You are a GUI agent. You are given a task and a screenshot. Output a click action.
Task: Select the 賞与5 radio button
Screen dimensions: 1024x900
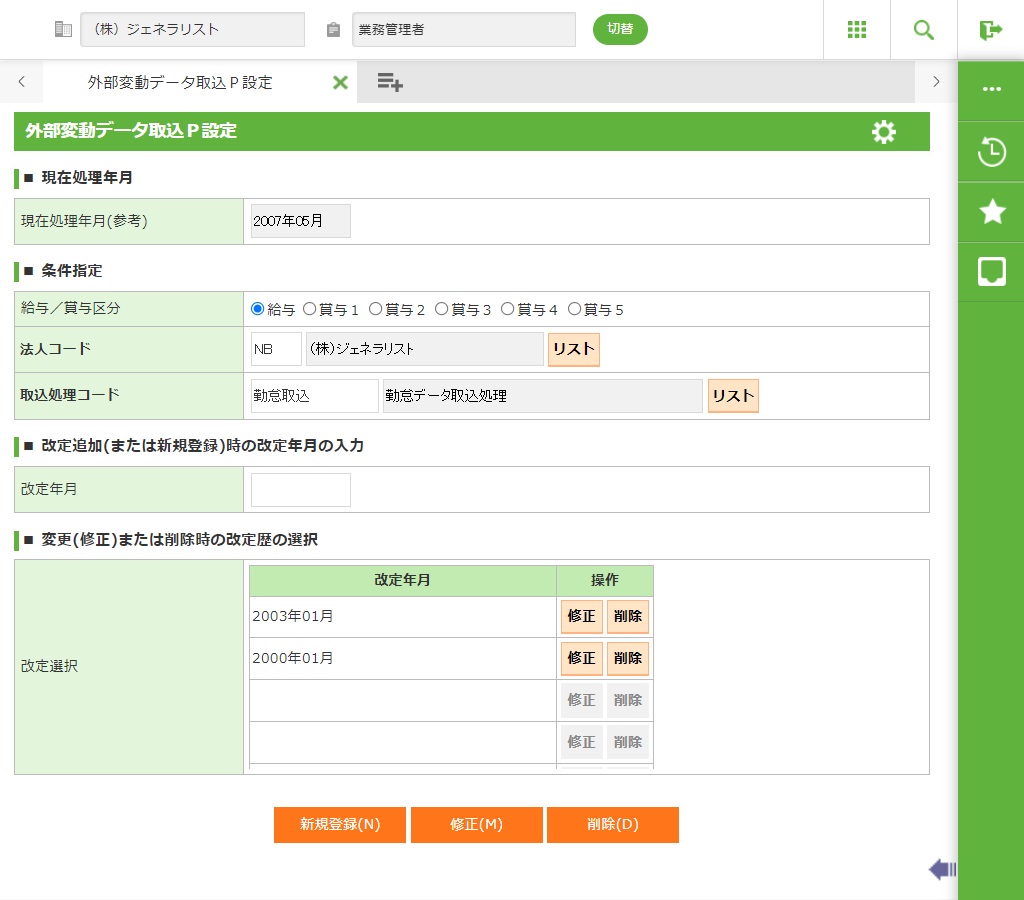coord(574,310)
